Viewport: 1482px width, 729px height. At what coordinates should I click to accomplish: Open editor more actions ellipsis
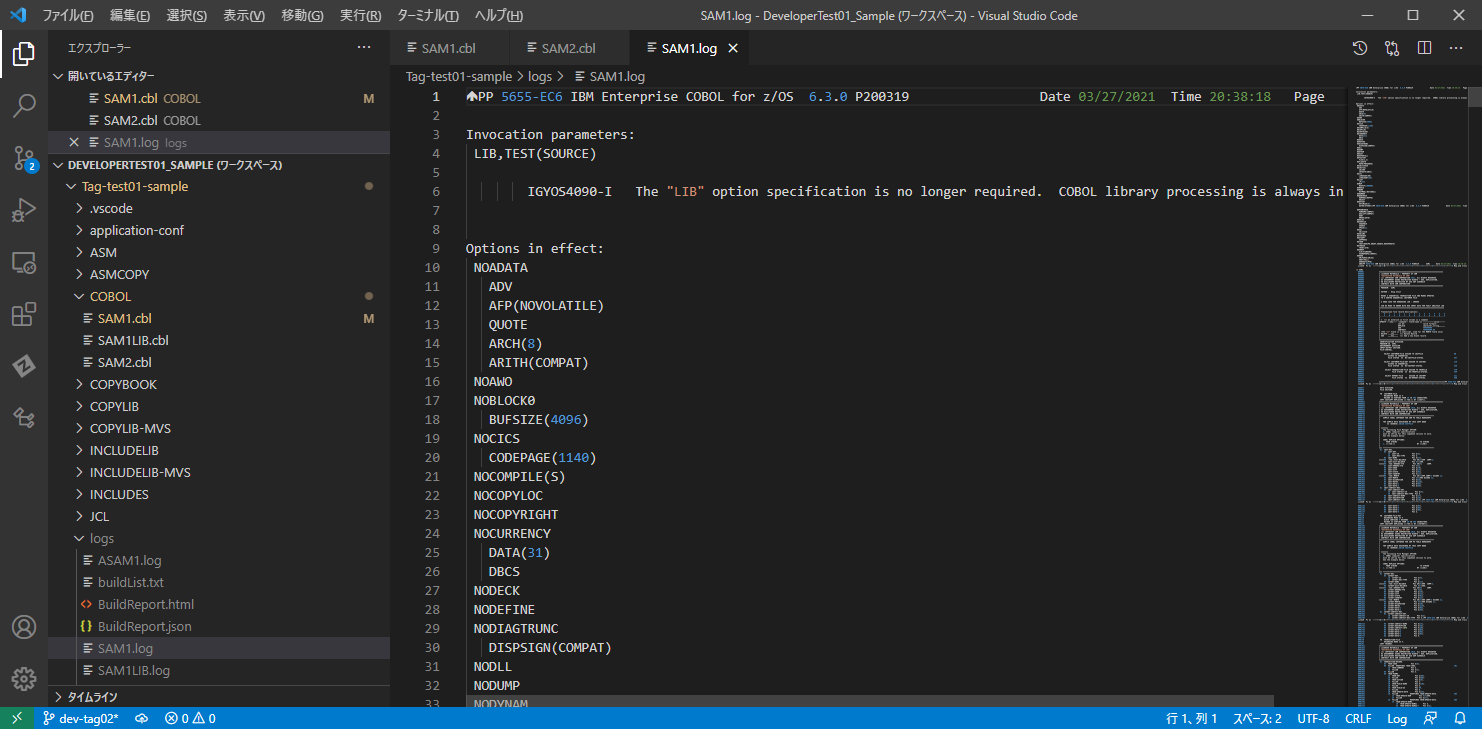1457,48
